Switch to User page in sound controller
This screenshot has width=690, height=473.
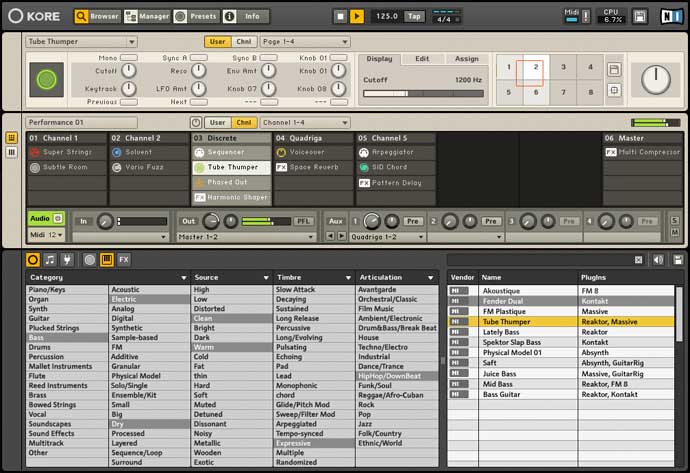coord(217,41)
